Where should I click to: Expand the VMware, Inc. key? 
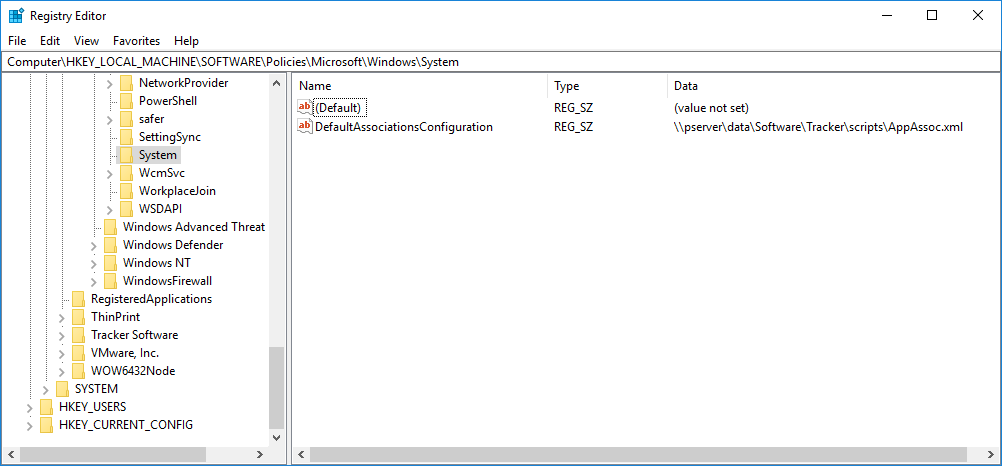[x=62, y=353]
